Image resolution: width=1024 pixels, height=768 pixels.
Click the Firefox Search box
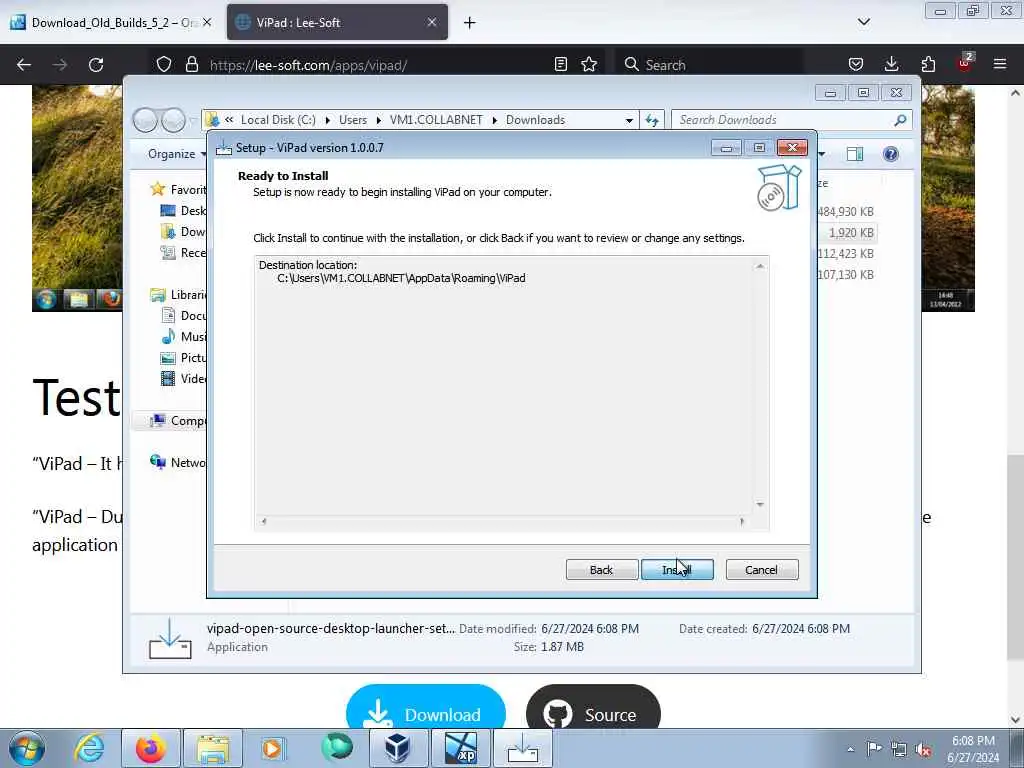tap(709, 65)
